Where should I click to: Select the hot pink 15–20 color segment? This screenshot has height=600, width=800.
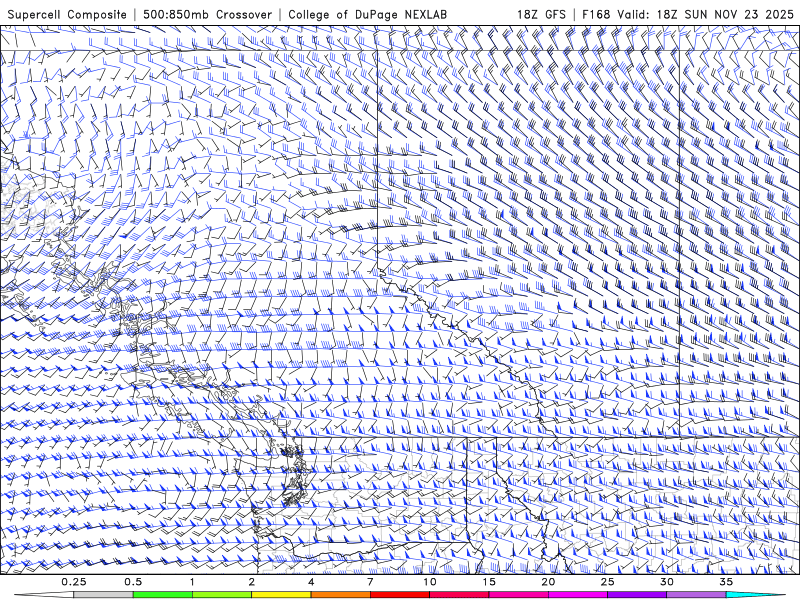518,595
